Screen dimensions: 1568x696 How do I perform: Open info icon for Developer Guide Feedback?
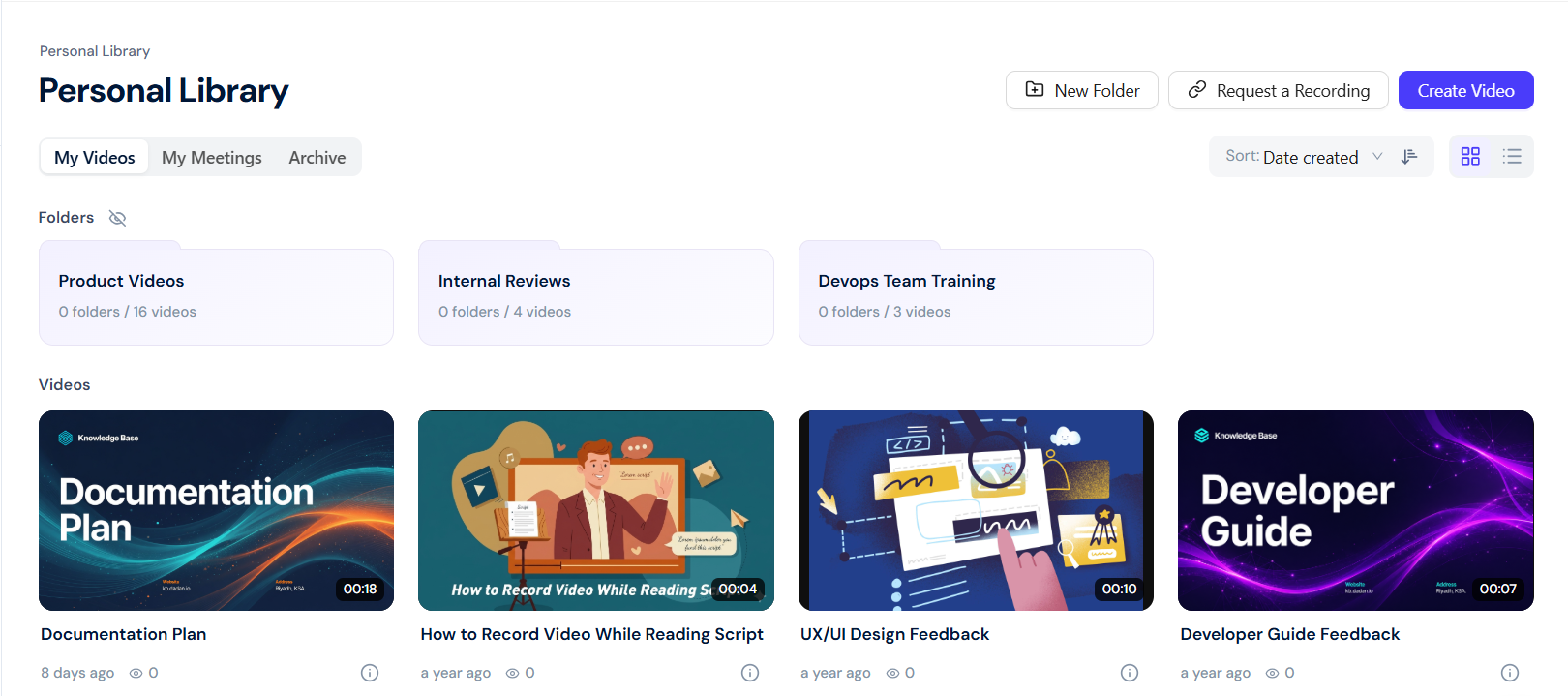[x=1510, y=673]
